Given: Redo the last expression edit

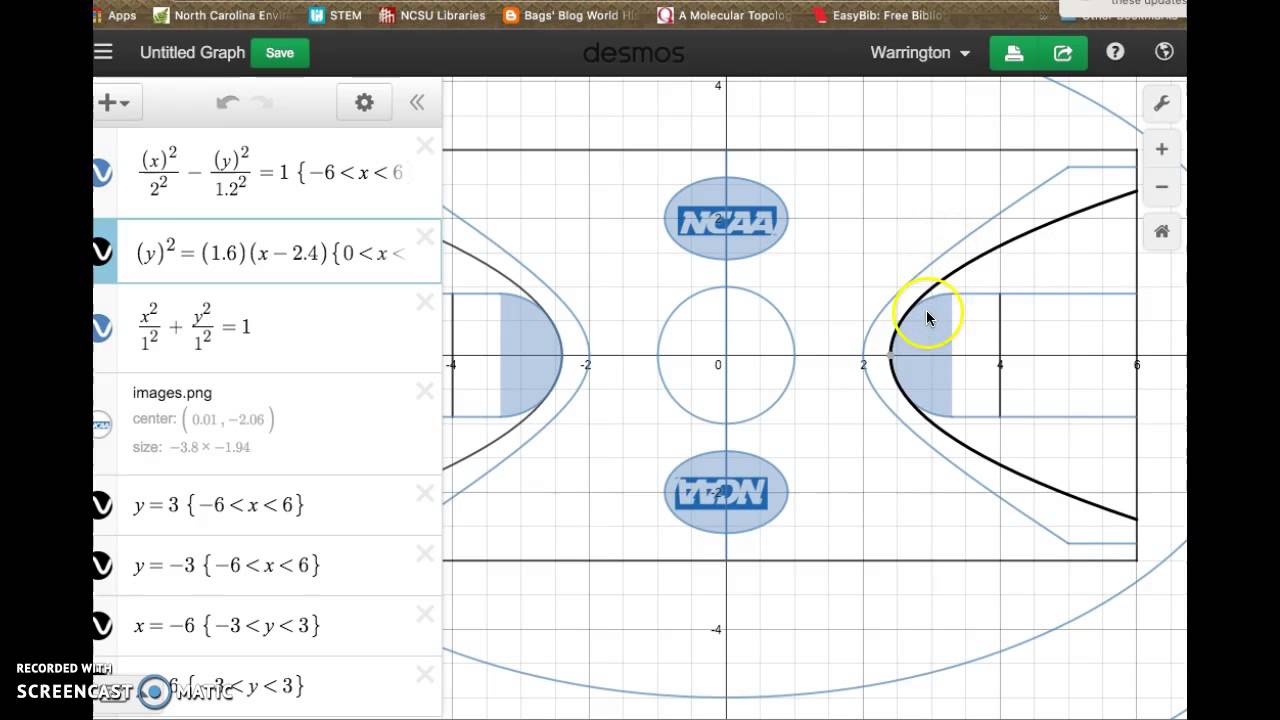Looking at the screenshot, I should tap(262, 102).
